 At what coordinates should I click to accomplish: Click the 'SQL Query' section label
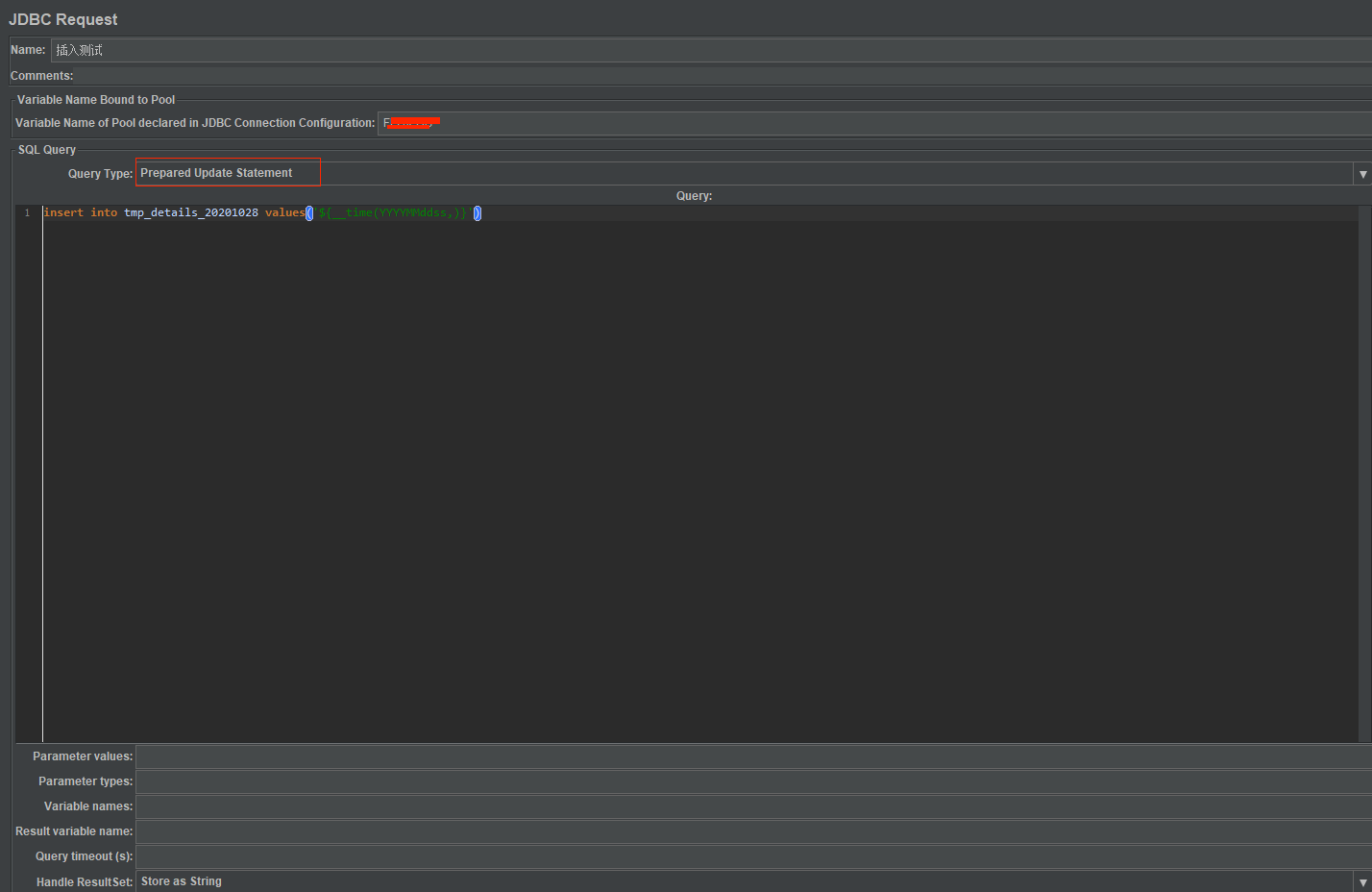pyautogui.click(x=47, y=150)
